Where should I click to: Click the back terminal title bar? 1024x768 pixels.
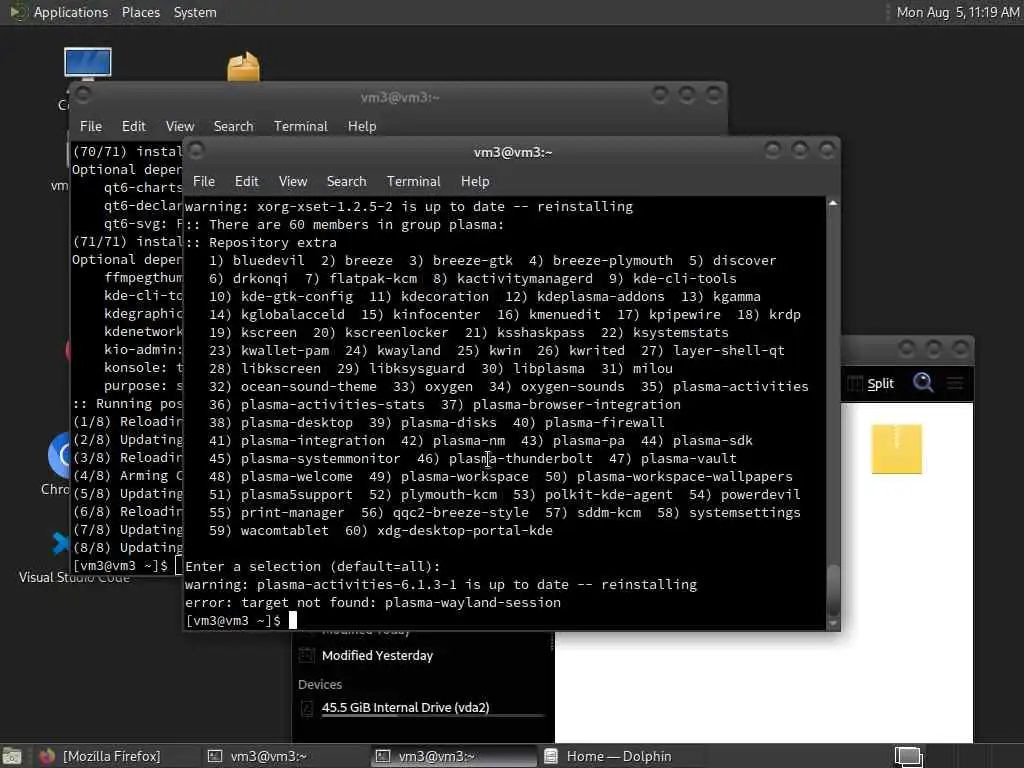pyautogui.click(x=398, y=97)
